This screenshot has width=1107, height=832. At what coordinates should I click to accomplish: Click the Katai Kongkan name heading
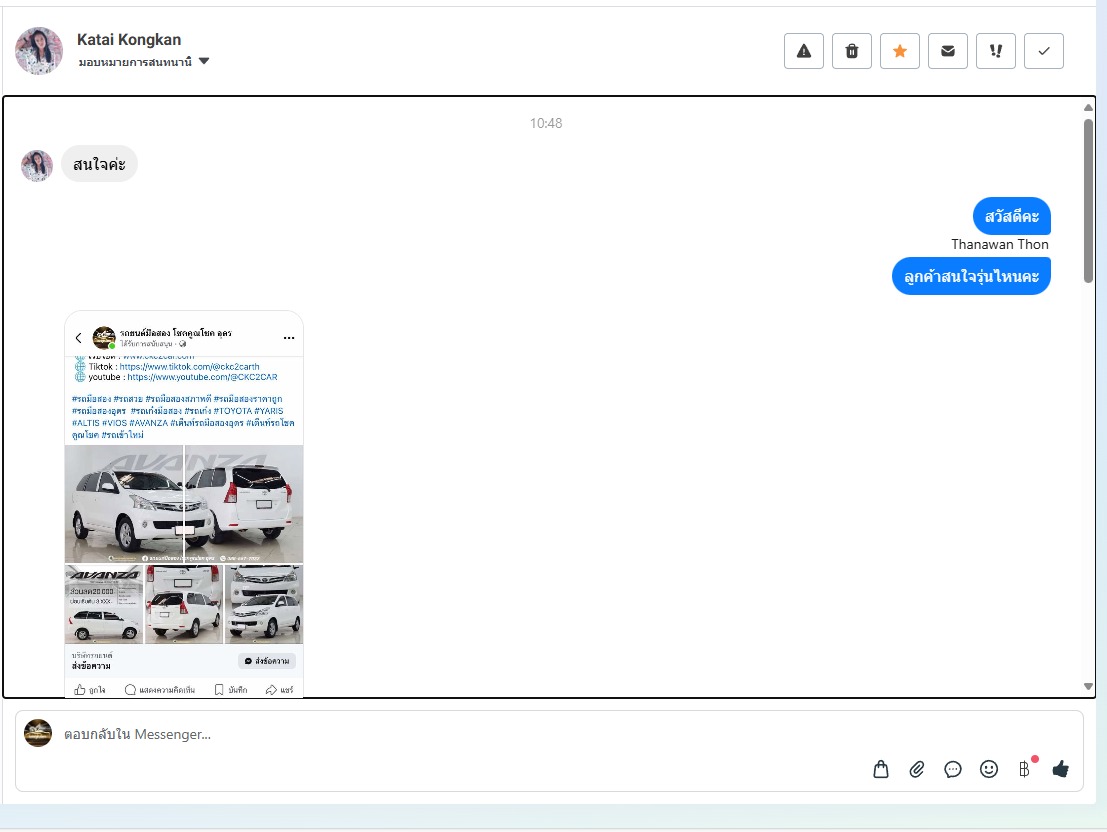(128, 40)
